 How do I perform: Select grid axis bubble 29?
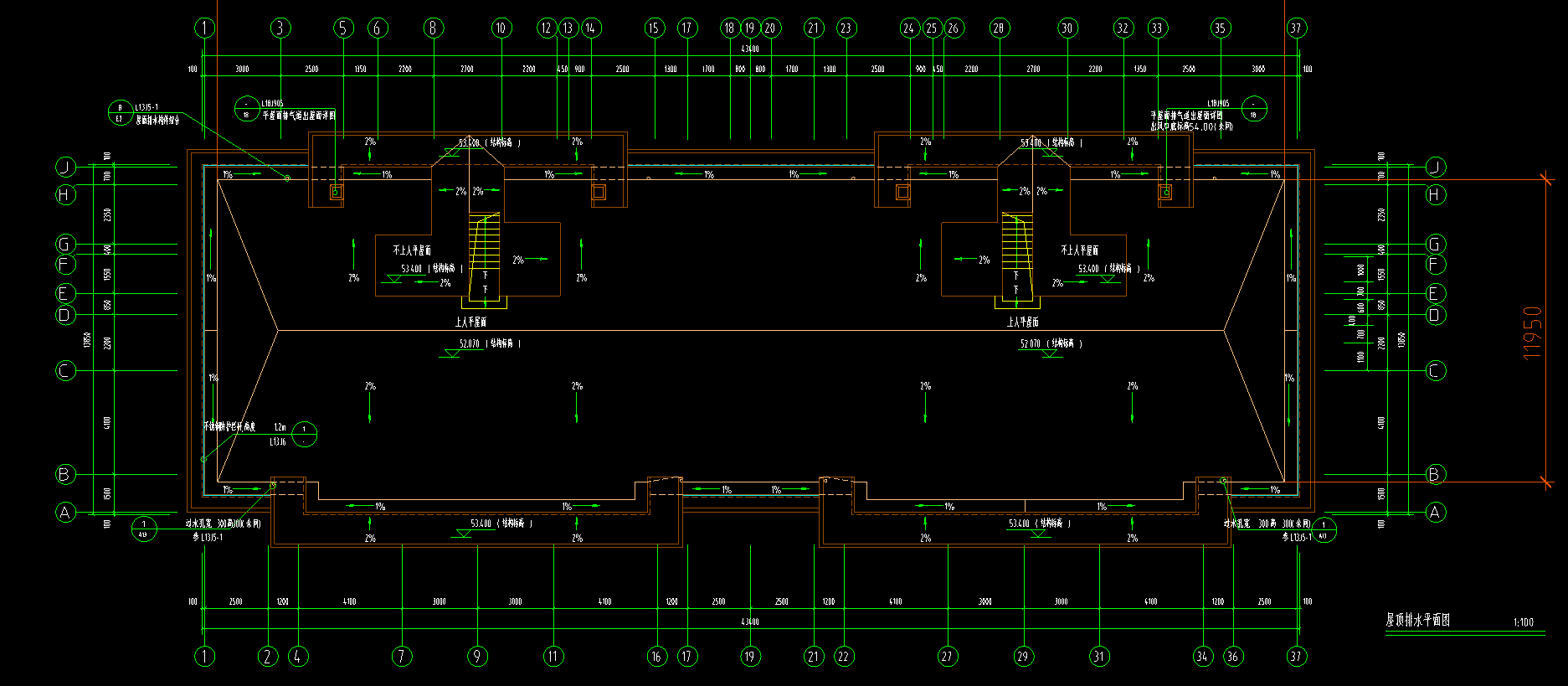point(1023,656)
